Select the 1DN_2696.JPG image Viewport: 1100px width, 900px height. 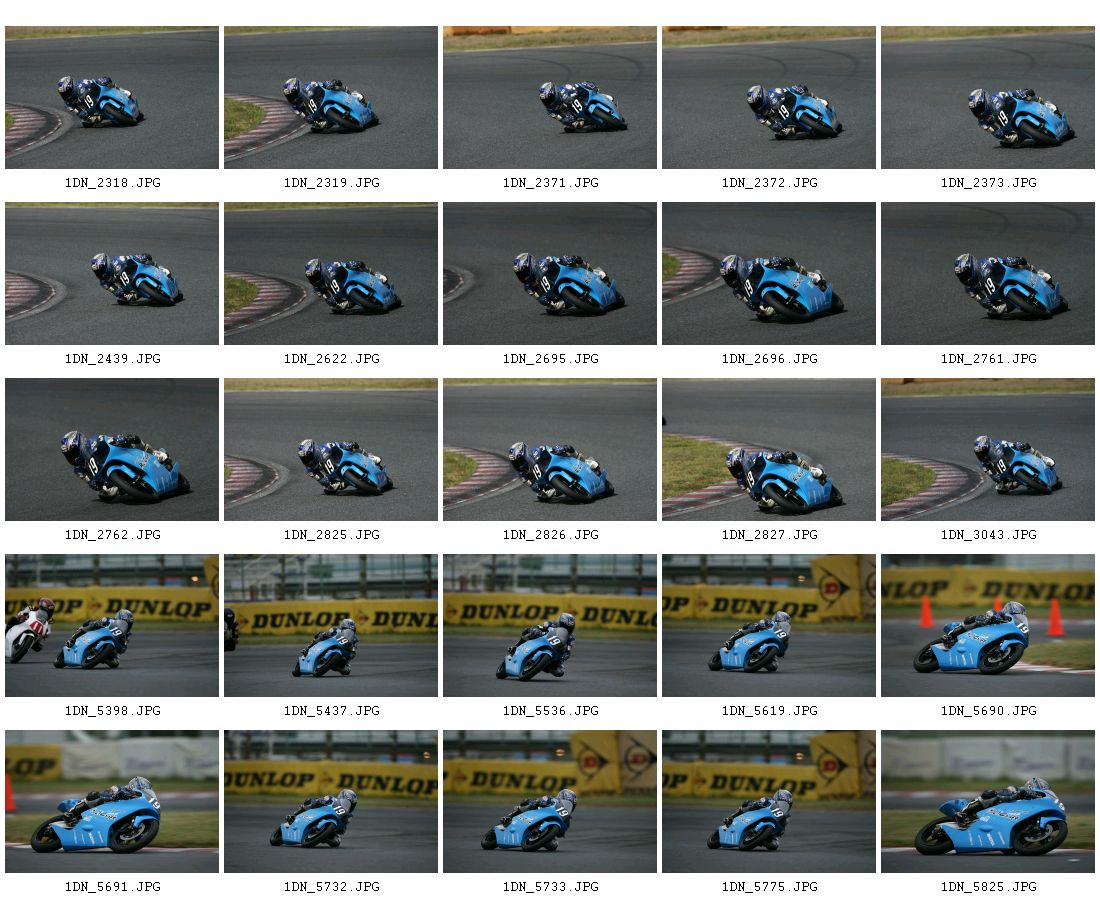pyautogui.click(x=769, y=274)
